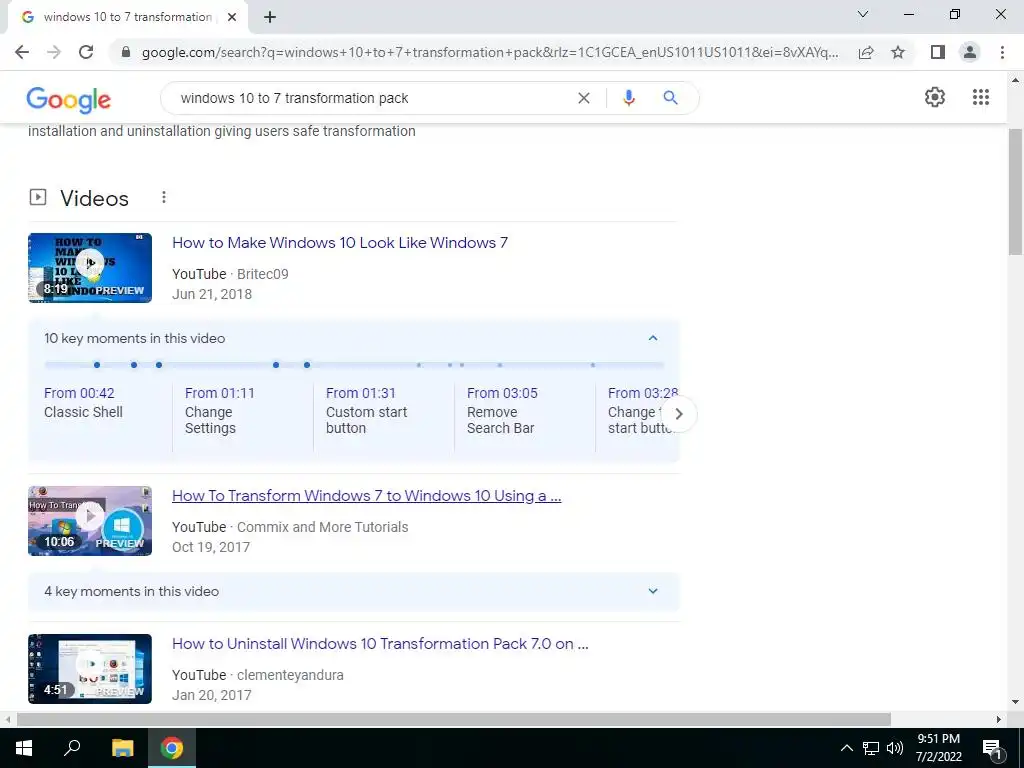
Task: Open Windows taskbar search
Action: [72, 748]
